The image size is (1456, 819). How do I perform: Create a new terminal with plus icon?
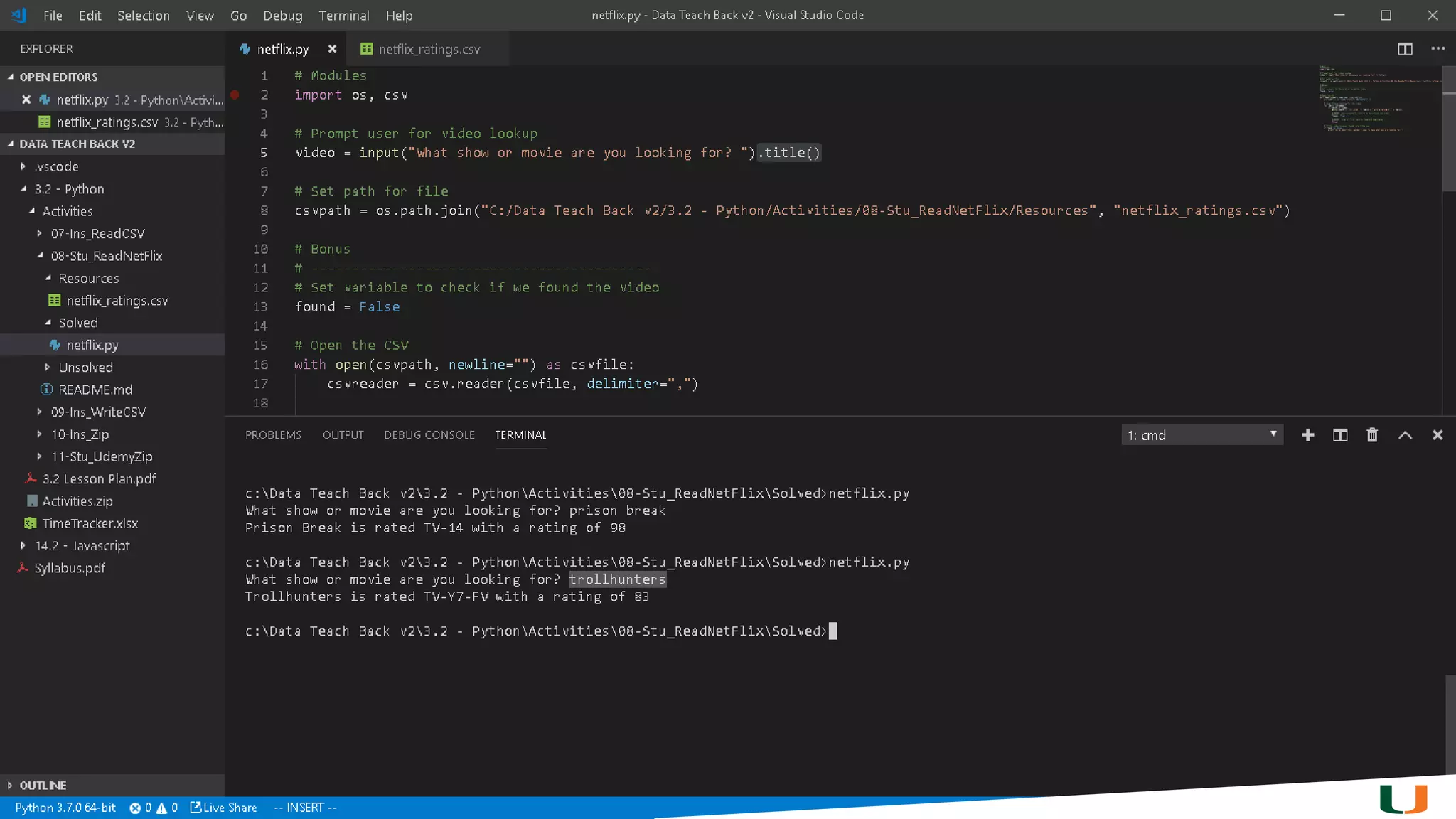[1307, 435]
